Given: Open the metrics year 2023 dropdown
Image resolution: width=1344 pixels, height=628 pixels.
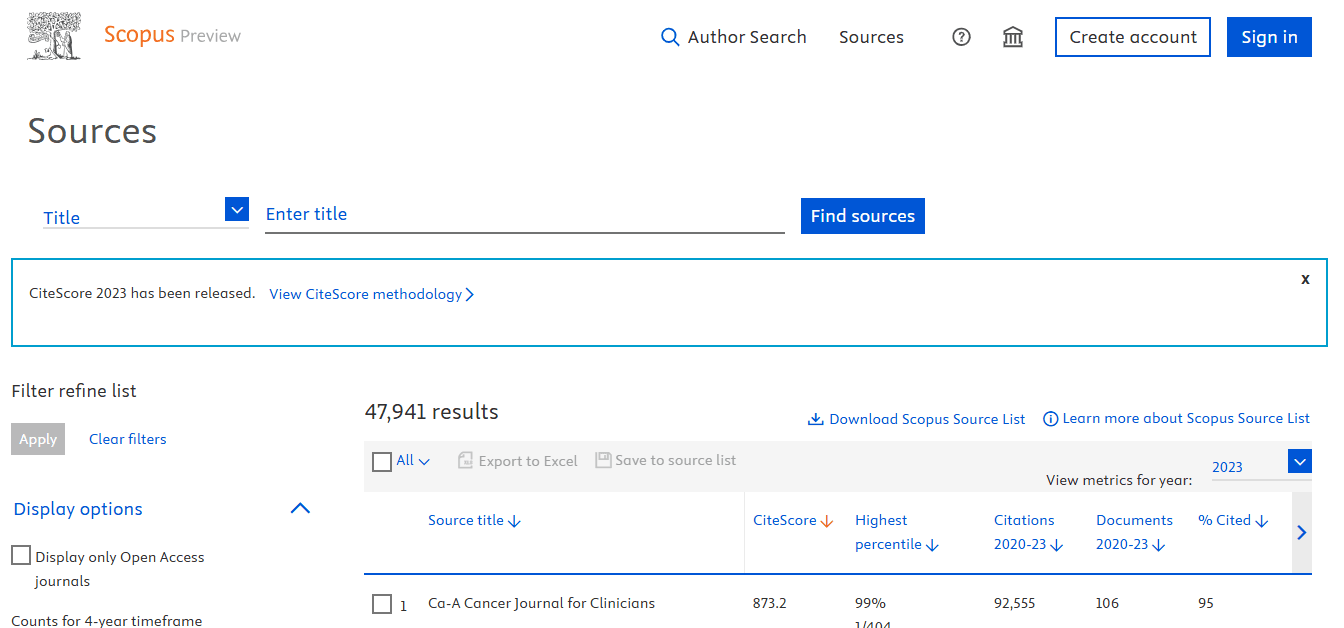Looking at the screenshot, I should pyautogui.click(x=1300, y=461).
